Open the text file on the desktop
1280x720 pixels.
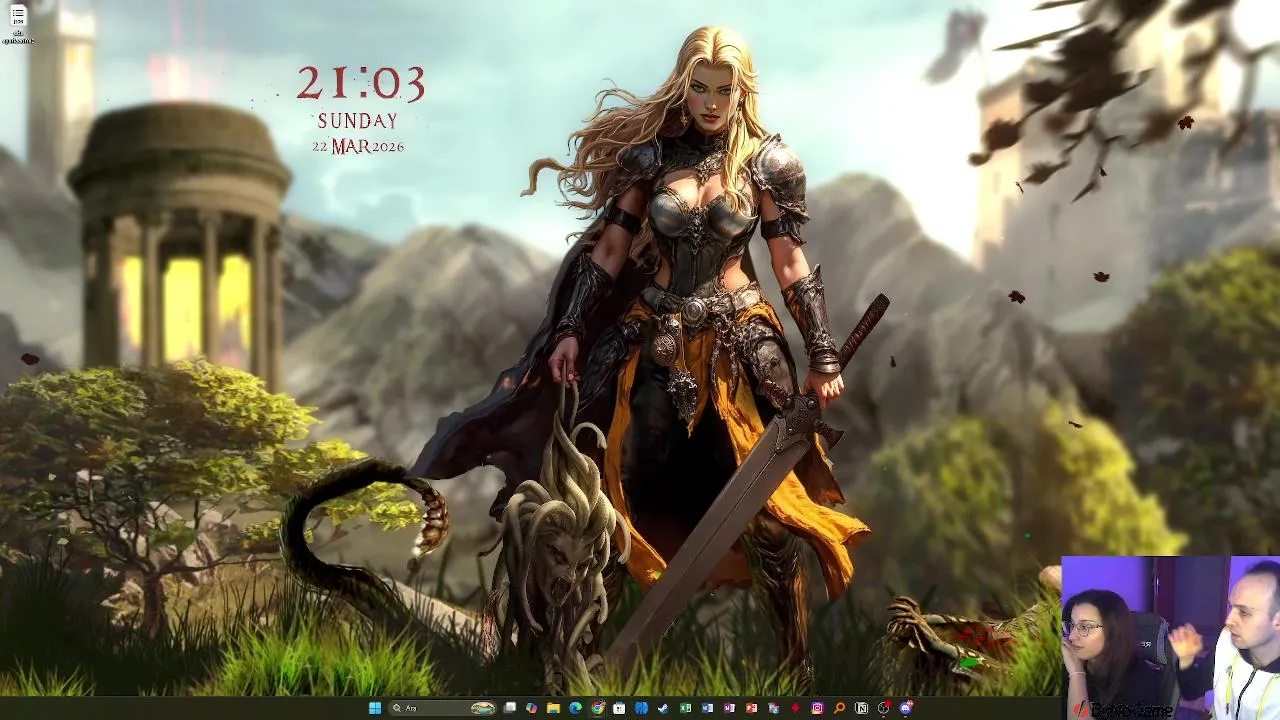pyautogui.click(x=18, y=24)
